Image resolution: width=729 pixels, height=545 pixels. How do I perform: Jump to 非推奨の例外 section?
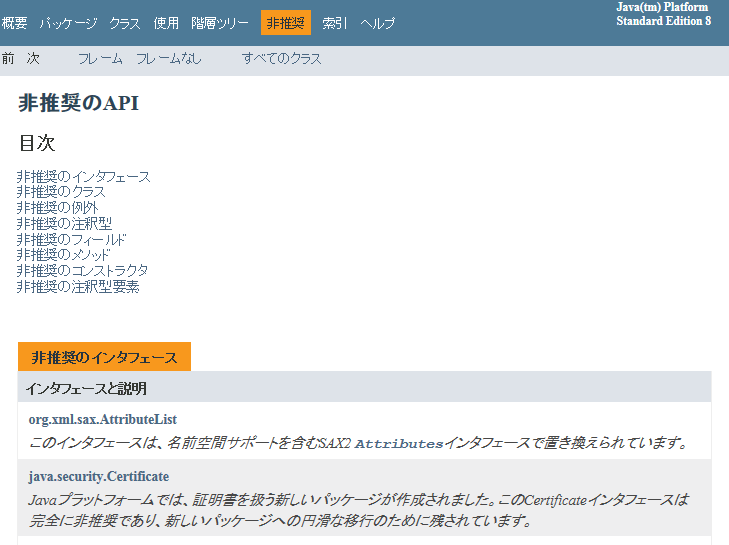(58, 207)
